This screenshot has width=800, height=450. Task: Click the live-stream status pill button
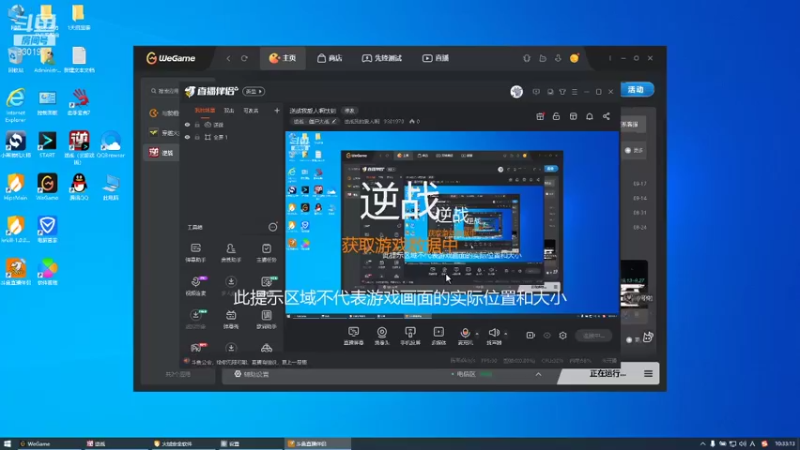point(594,336)
